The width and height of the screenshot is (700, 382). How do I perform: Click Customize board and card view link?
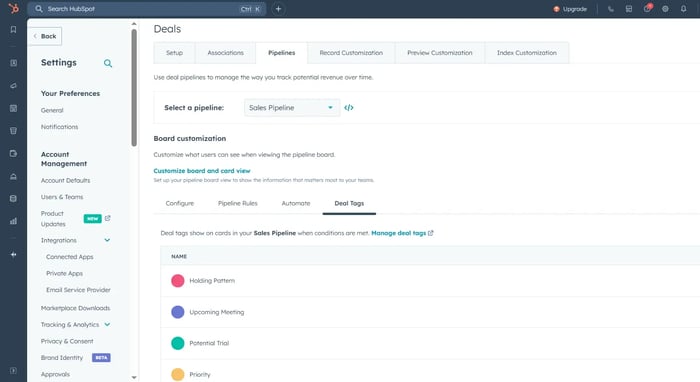[x=202, y=171]
